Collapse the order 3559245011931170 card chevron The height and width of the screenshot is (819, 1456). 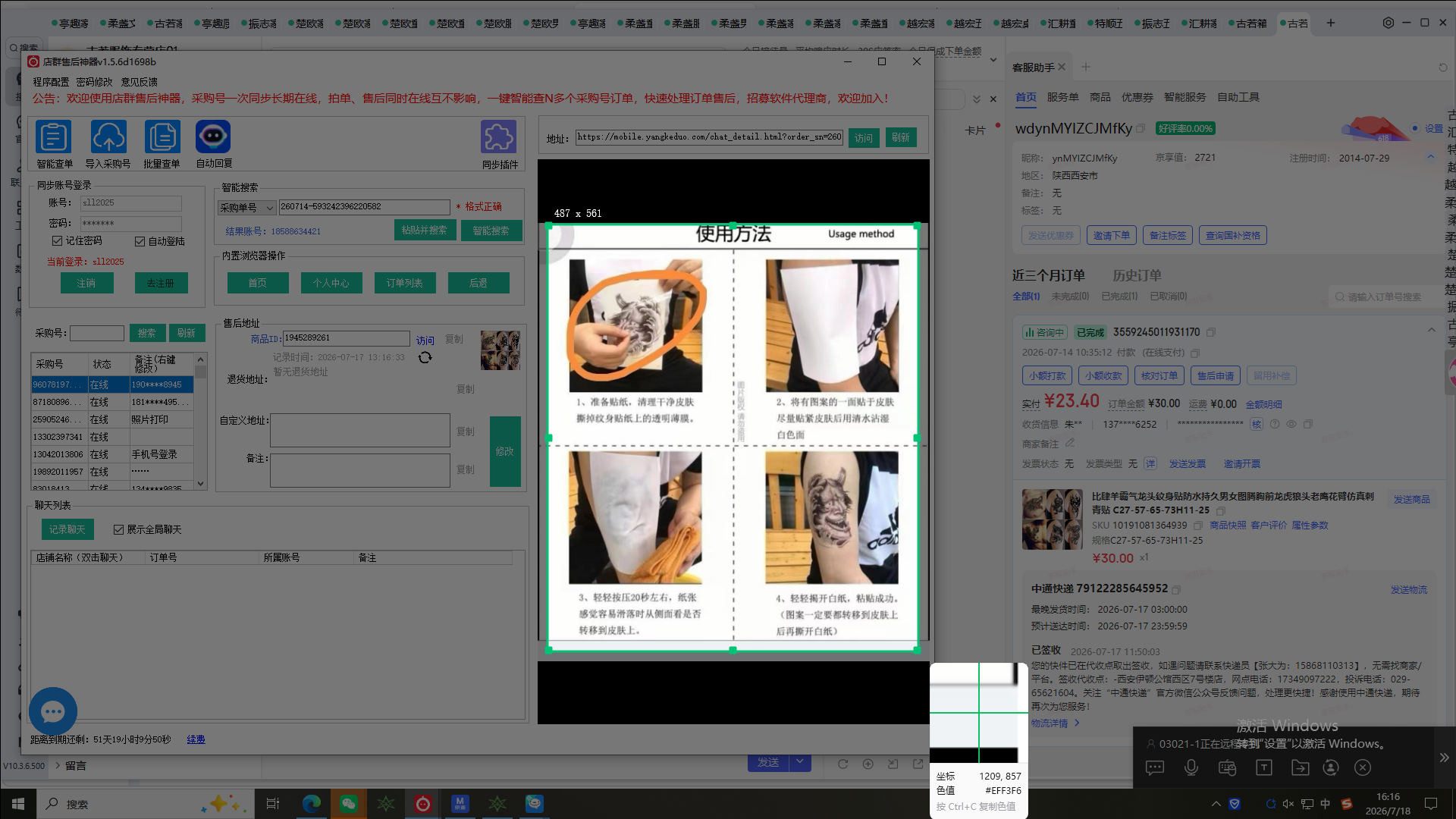(1432, 330)
